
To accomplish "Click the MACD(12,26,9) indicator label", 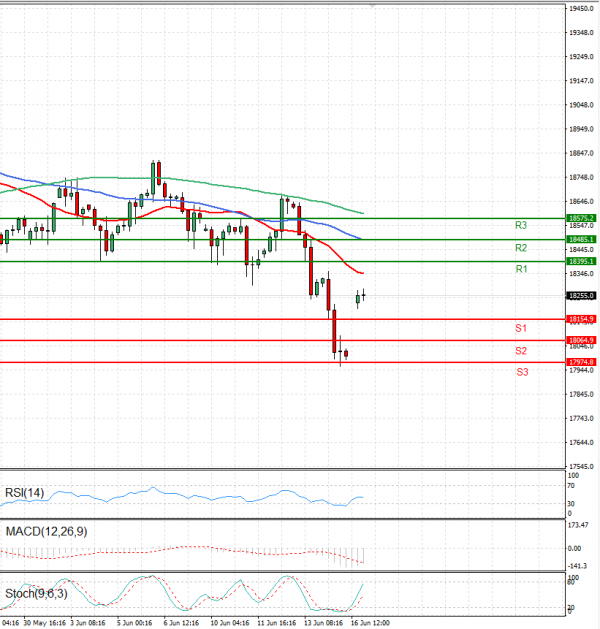I will 46,532.
